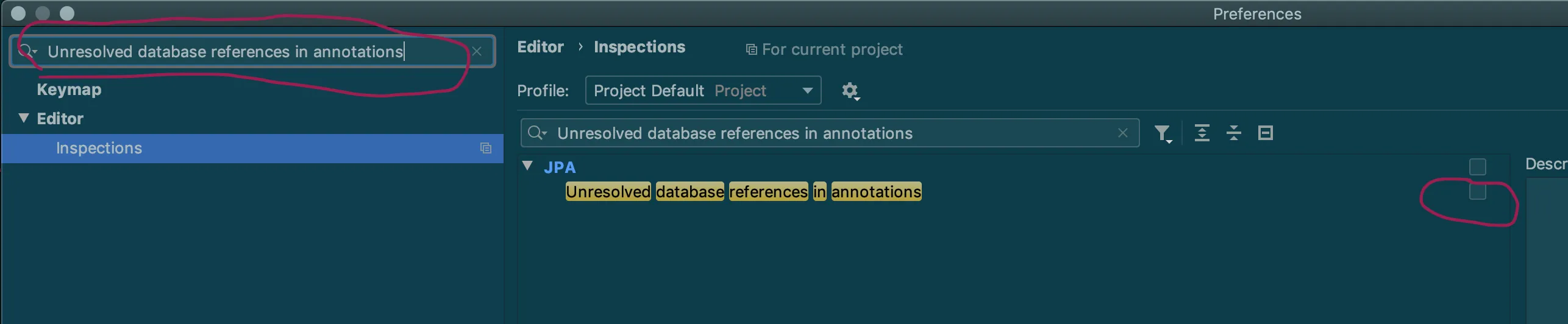Open the Project Default profile dropdown
The height and width of the screenshot is (324, 1568).
click(702, 91)
